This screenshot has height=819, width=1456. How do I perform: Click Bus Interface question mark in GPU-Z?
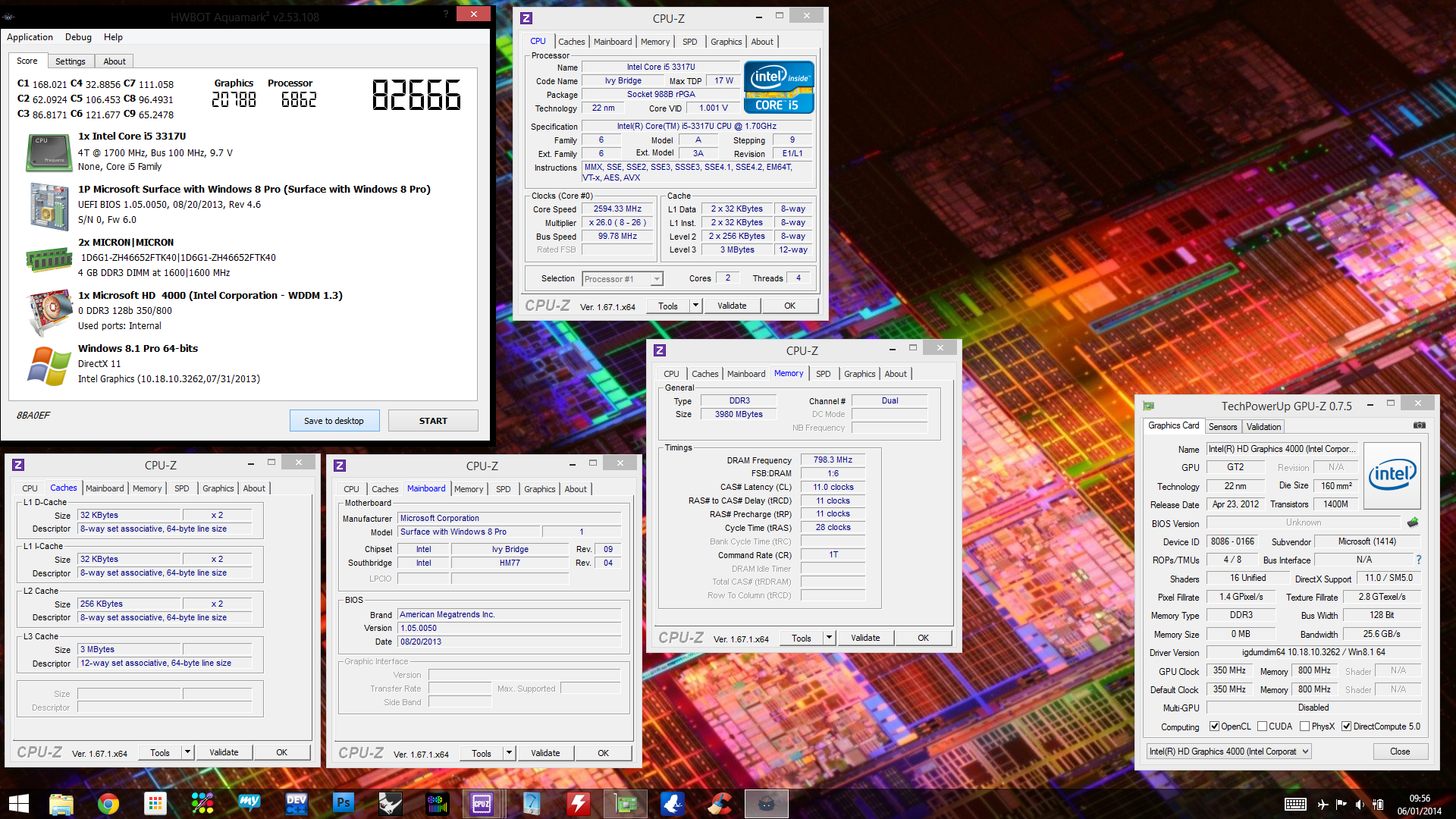1418,560
